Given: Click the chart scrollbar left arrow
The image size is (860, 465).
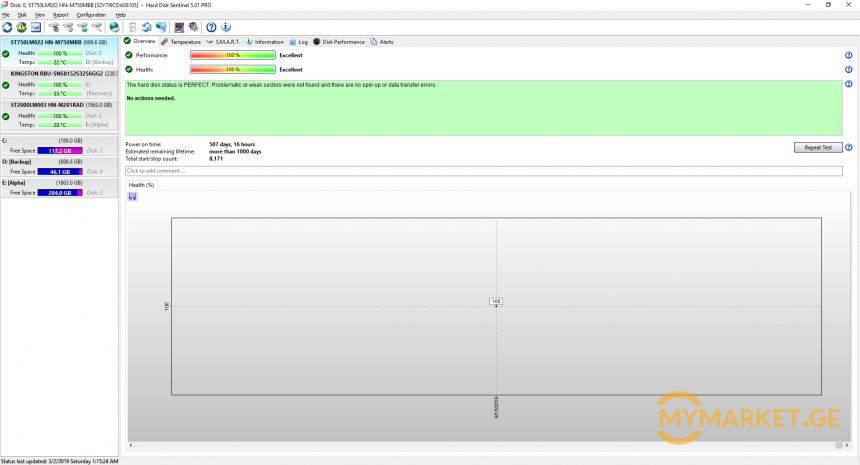Looking at the screenshot, I should pyautogui.click(x=131, y=445).
